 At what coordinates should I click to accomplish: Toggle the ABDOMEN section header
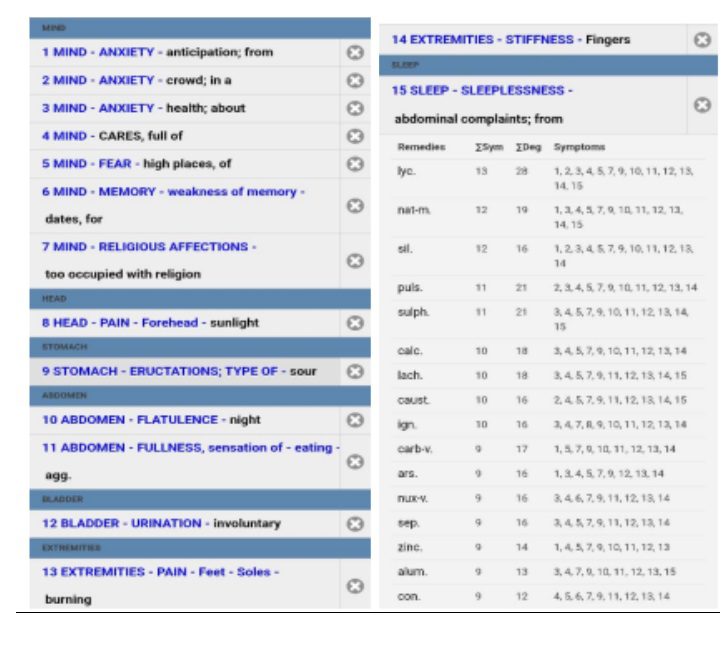(200, 396)
